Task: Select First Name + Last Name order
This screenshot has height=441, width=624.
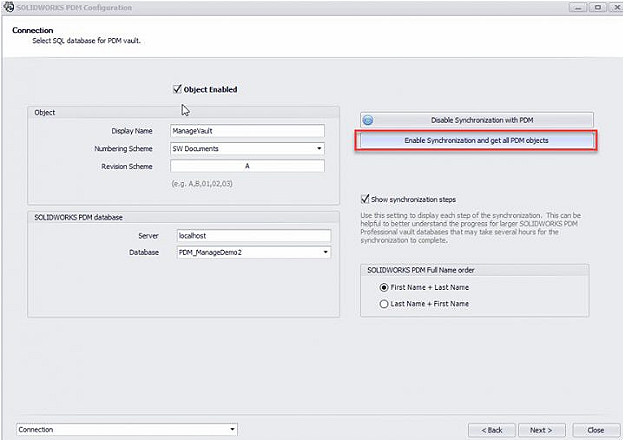Action: 384,287
